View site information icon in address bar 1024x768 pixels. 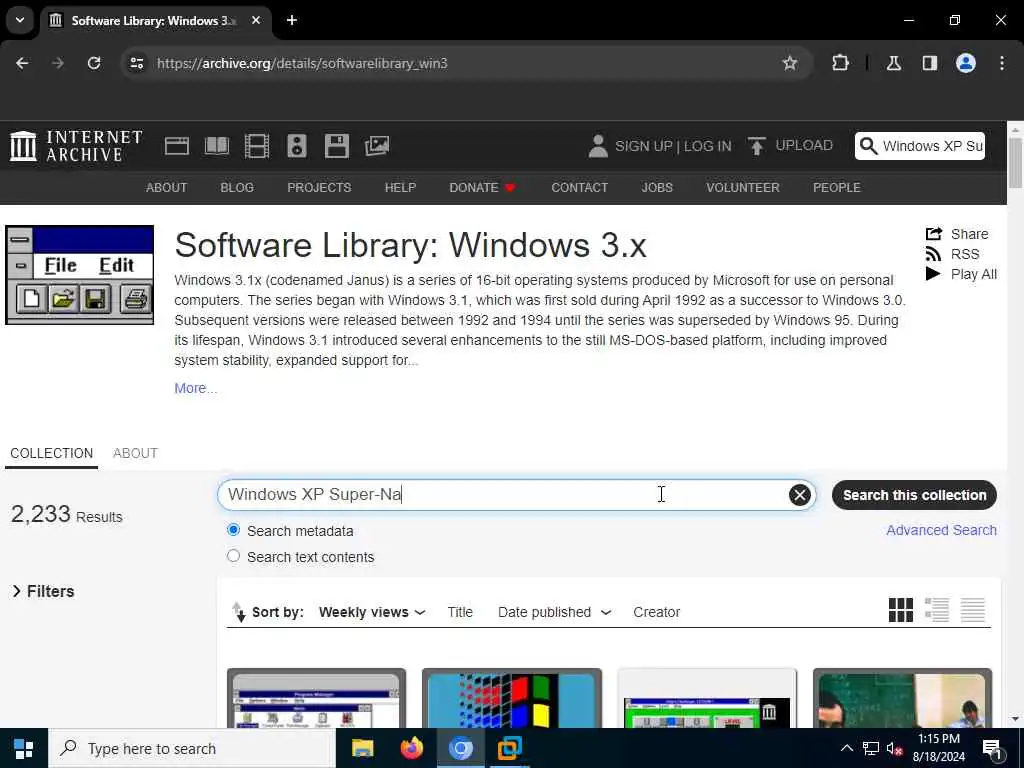(136, 63)
